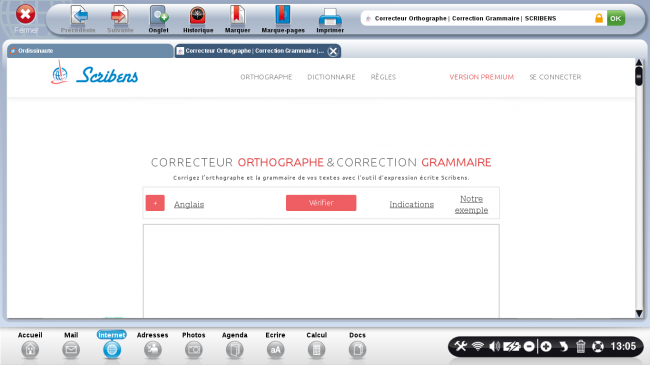Click the scrollbar up arrow
Image resolution: width=650 pixels, height=365 pixels.
click(x=639, y=62)
